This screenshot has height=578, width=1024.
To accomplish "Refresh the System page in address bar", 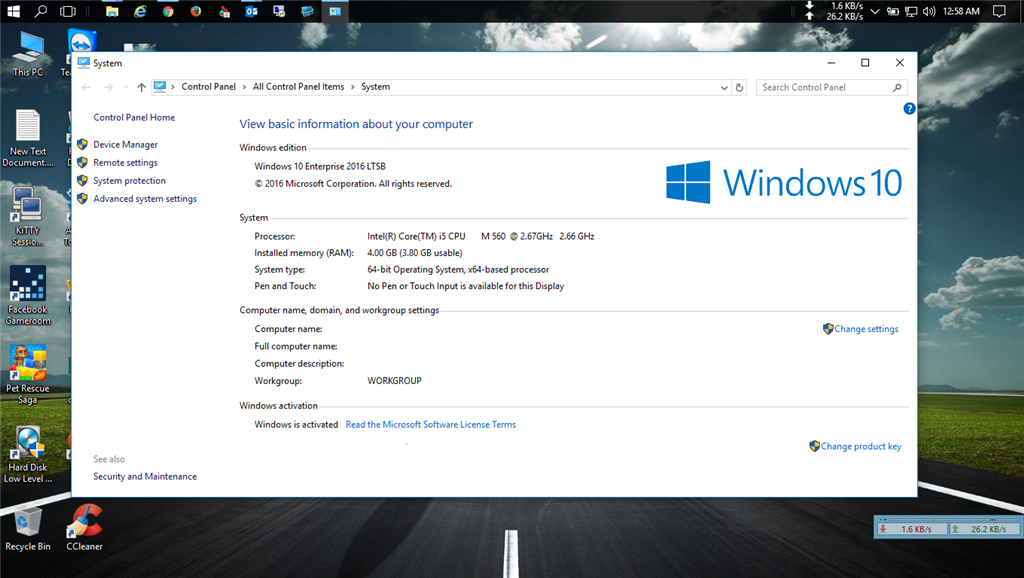I will (x=740, y=87).
